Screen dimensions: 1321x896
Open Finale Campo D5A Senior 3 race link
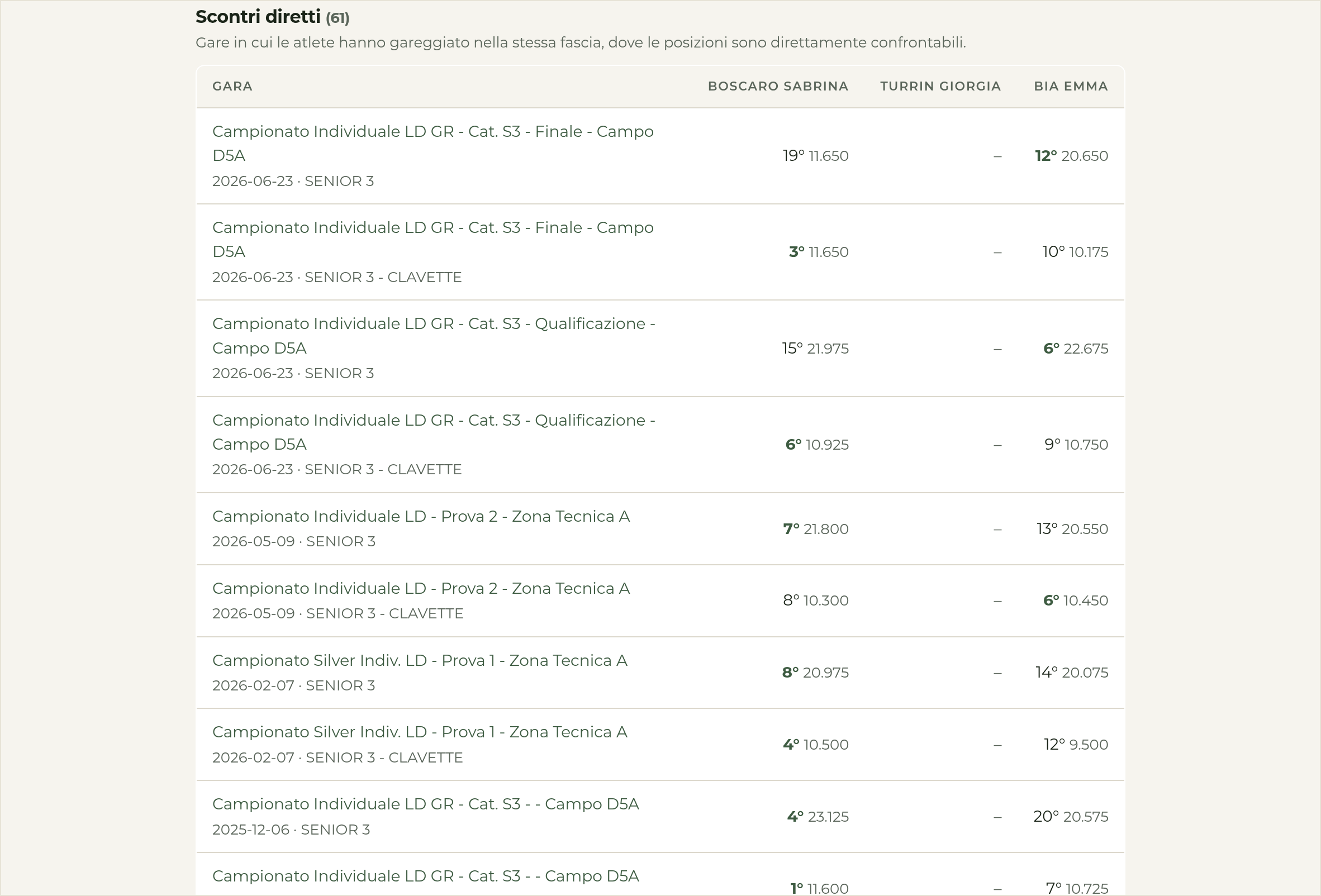[433, 143]
